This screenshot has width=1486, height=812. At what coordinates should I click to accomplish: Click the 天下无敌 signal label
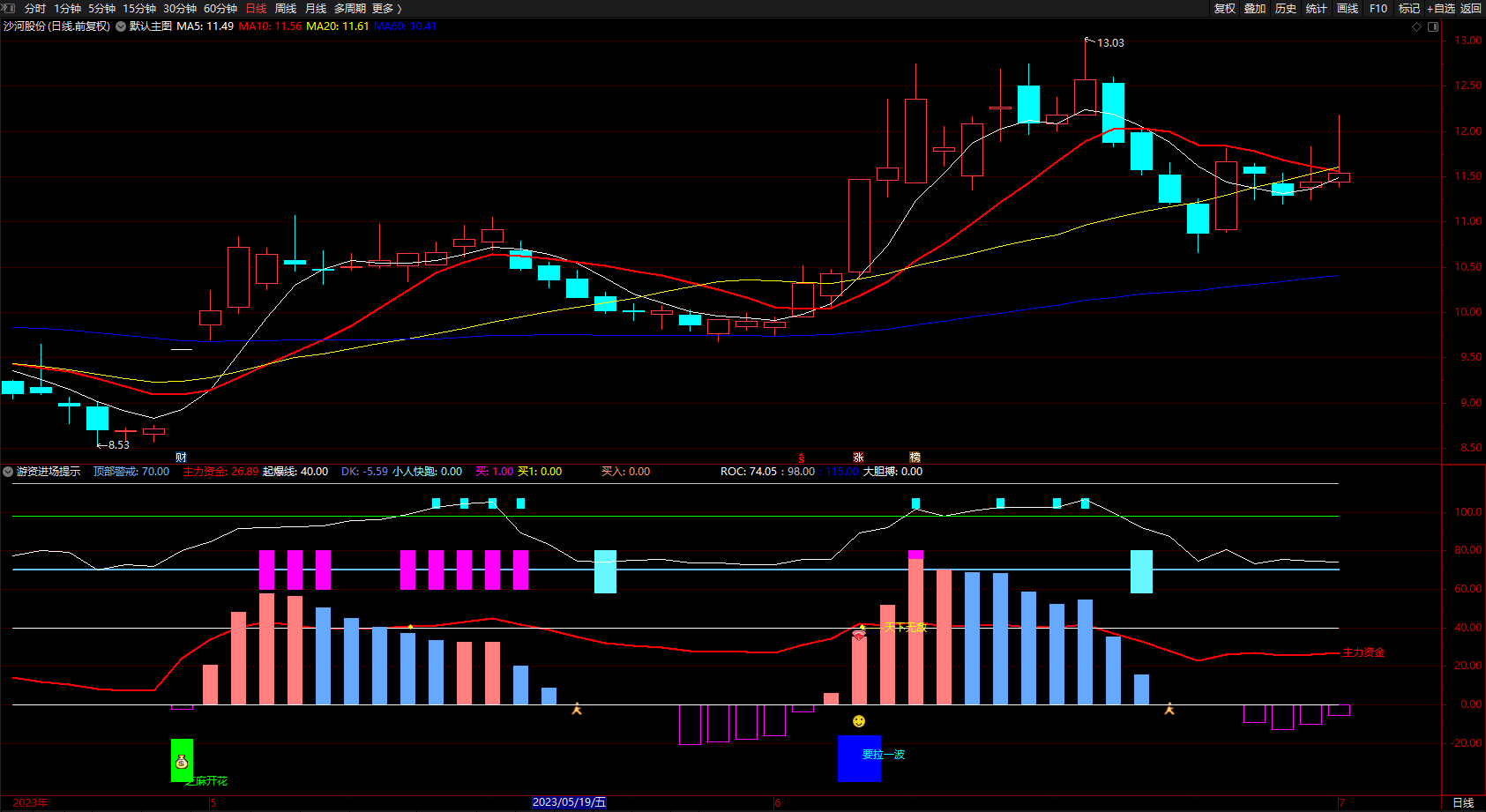(906, 627)
